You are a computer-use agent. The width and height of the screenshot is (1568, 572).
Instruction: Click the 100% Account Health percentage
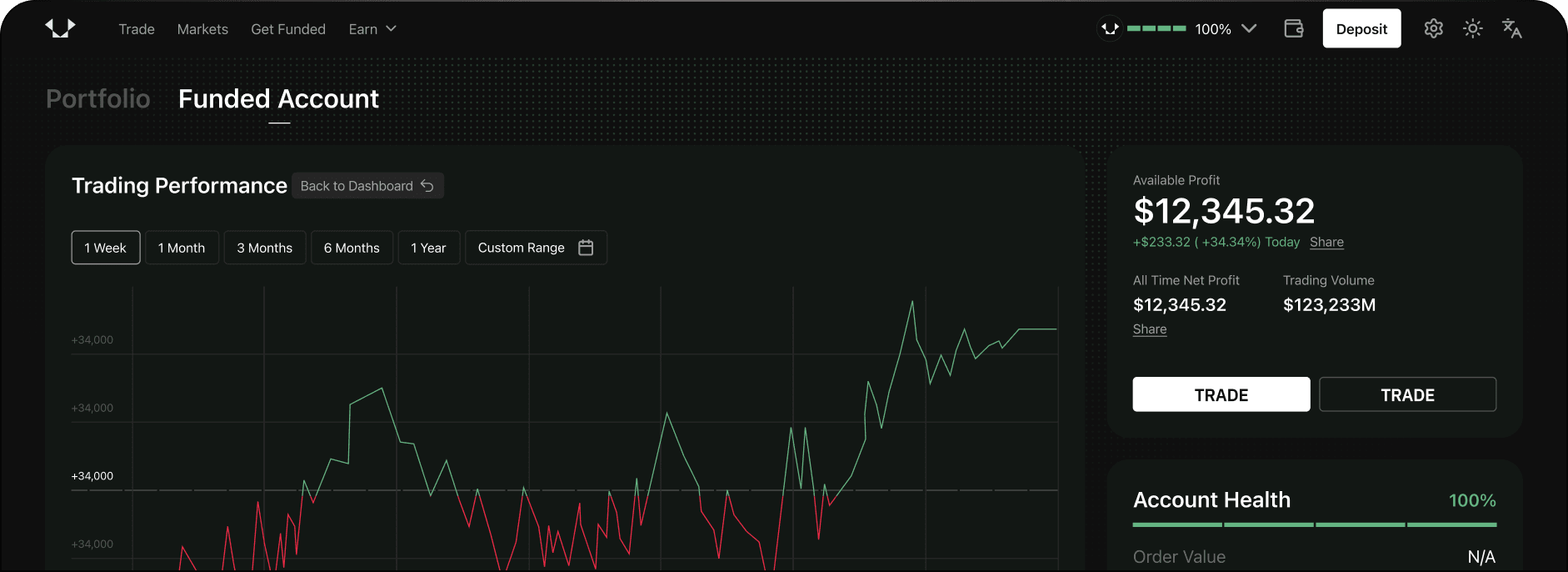click(1472, 500)
